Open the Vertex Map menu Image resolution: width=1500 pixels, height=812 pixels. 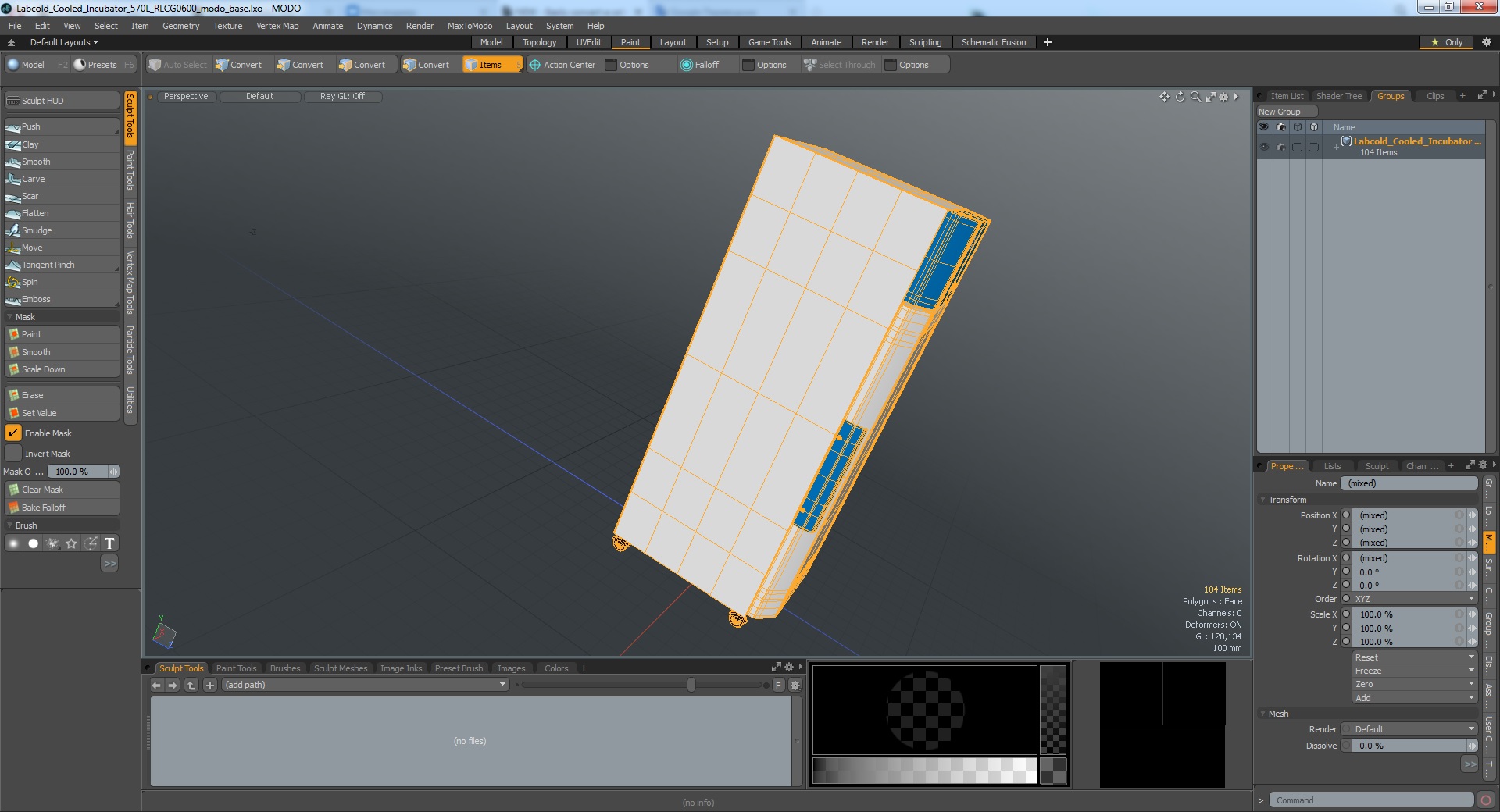pyautogui.click(x=277, y=26)
